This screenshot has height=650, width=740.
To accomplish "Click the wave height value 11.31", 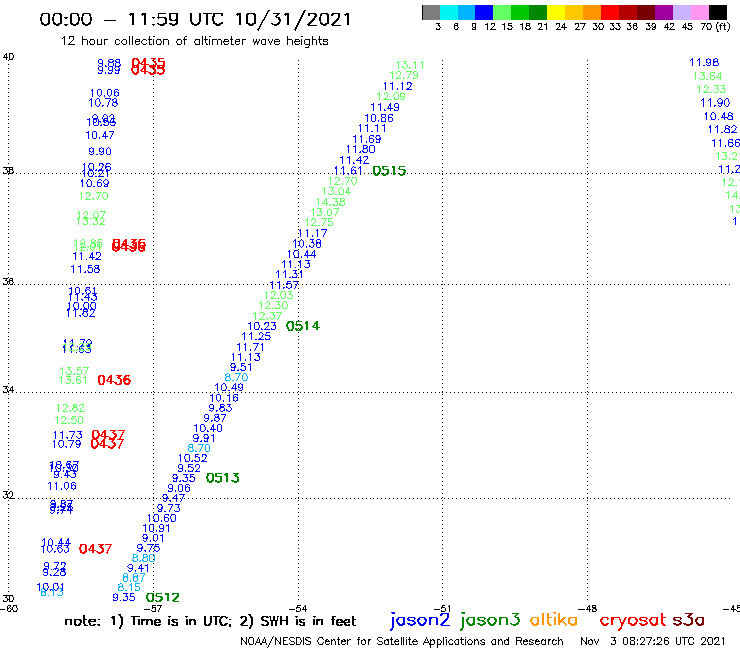I will pos(289,274).
